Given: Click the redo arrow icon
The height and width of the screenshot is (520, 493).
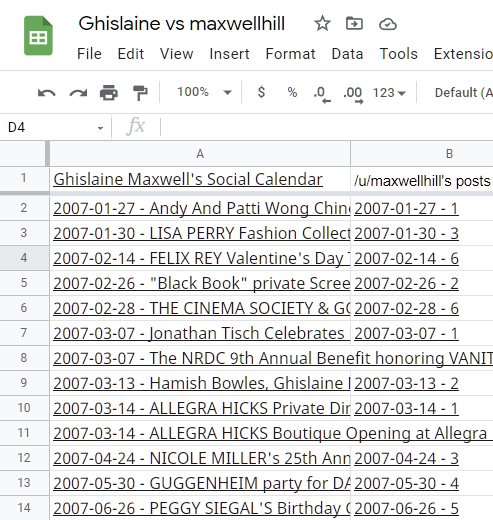Looking at the screenshot, I should [x=78, y=93].
